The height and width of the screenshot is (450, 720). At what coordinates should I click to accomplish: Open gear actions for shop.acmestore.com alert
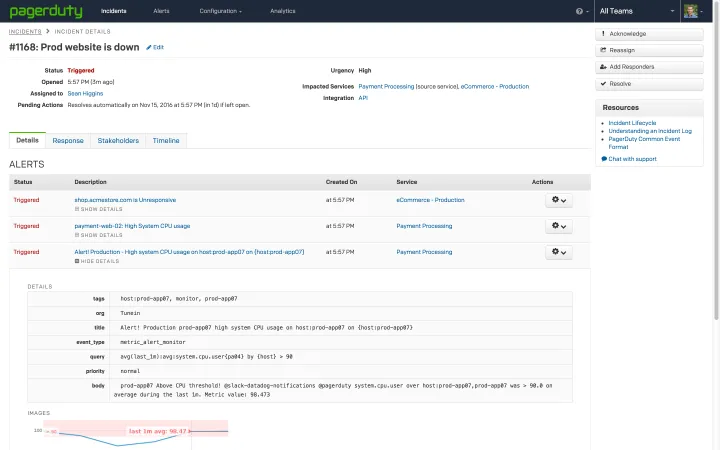pyautogui.click(x=560, y=200)
